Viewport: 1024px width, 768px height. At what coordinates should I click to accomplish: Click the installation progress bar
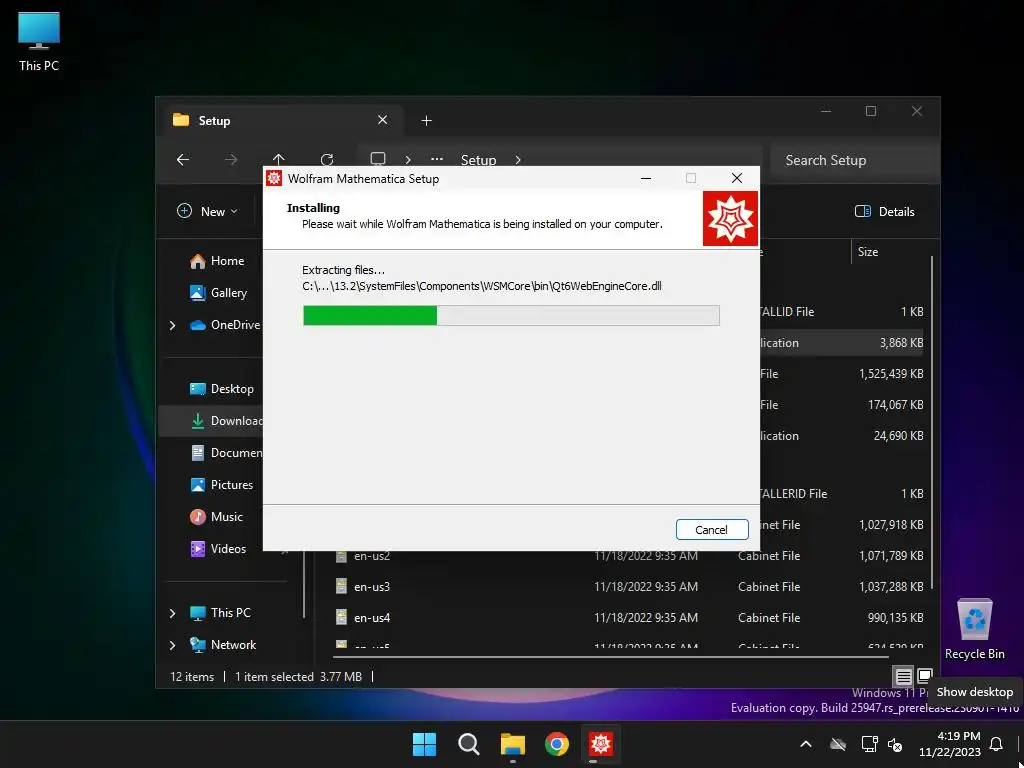511,315
